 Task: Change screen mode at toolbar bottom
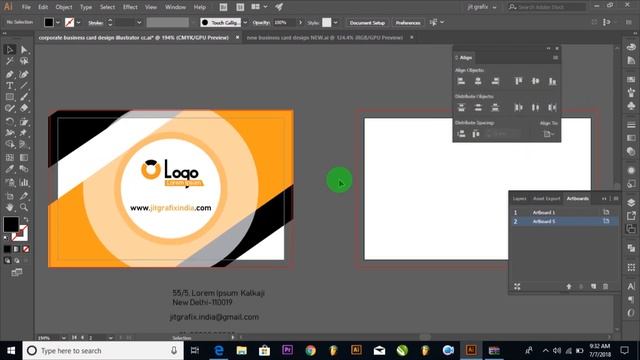tap(17, 273)
